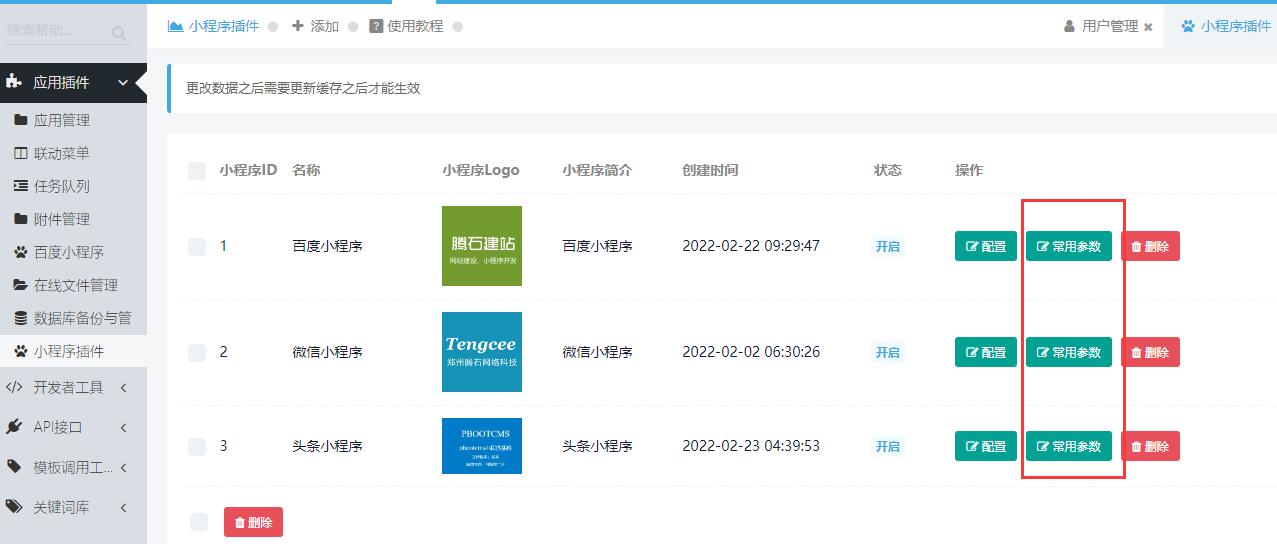Image resolution: width=1277 pixels, height=544 pixels.
Task: Collapse the 应用插件 menu chevron
Action: click(x=123, y=83)
